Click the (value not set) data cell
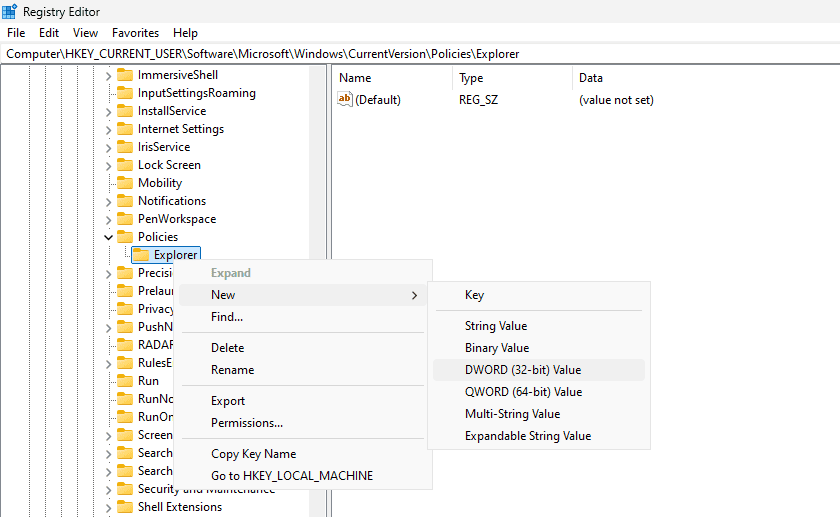The width and height of the screenshot is (840, 517). point(616,100)
